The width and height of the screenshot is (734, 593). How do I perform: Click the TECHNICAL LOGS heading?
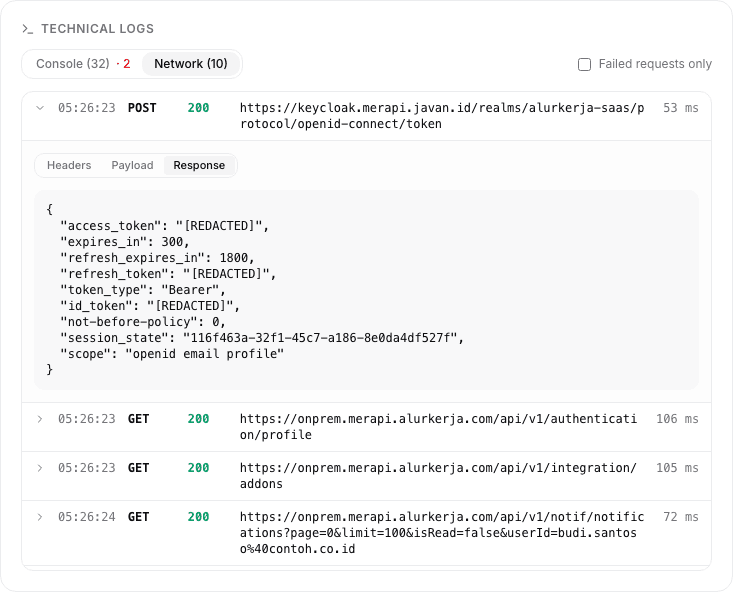coord(97,29)
